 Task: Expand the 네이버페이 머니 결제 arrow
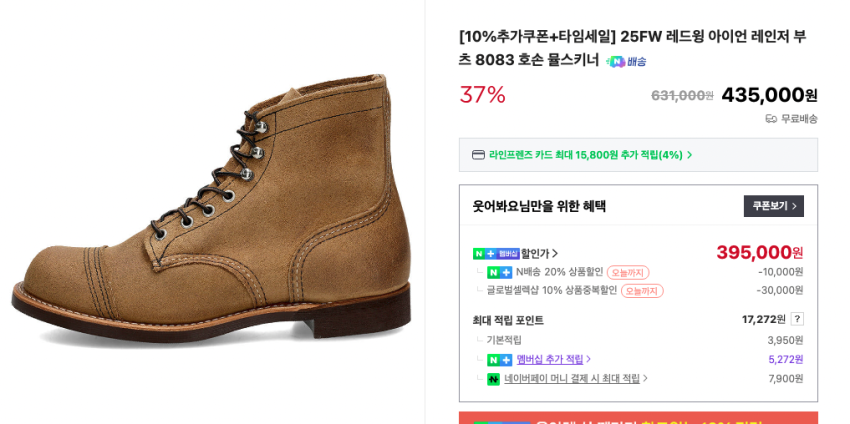[x=645, y=379]
